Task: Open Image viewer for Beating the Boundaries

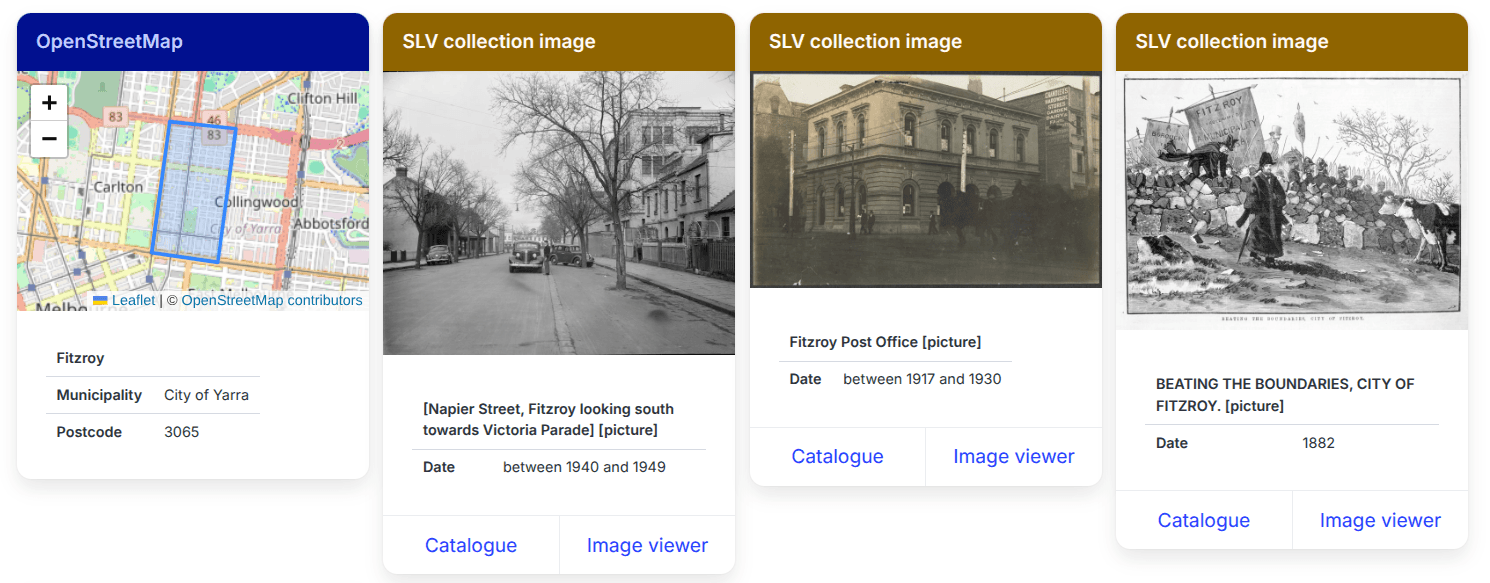Action: (1380, 519)
